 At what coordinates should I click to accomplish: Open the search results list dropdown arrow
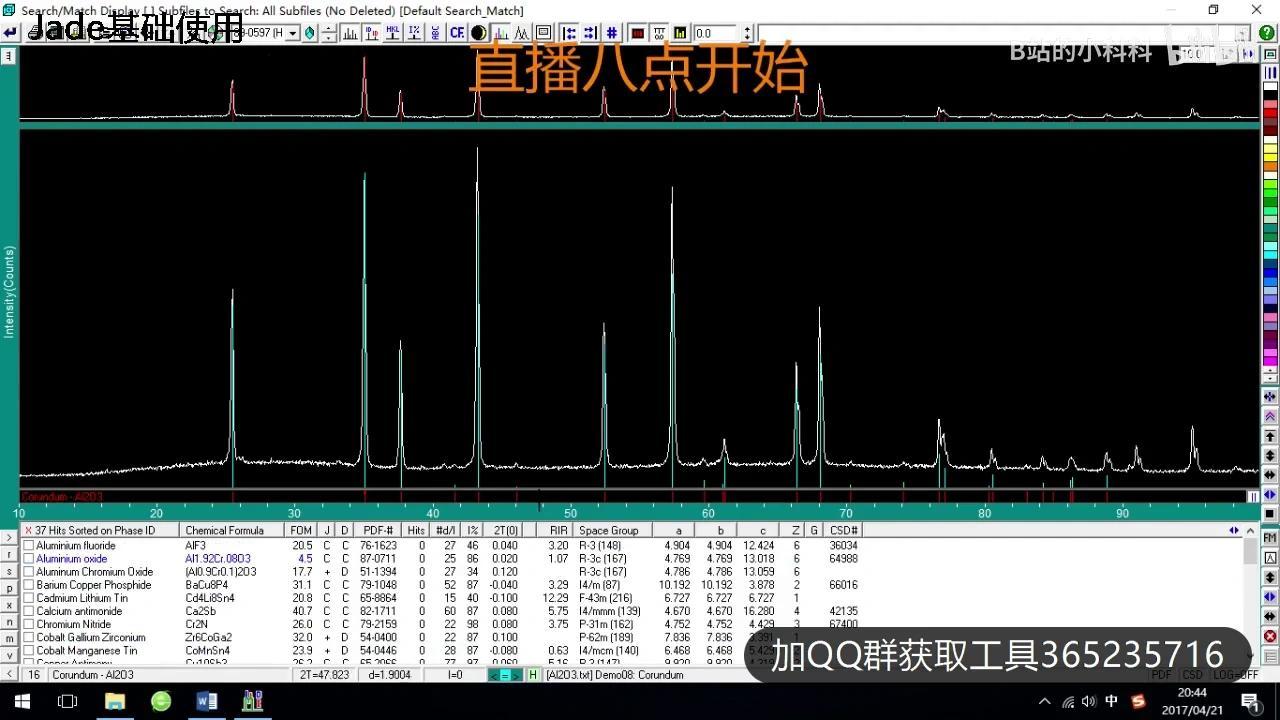pos(1234,530)
